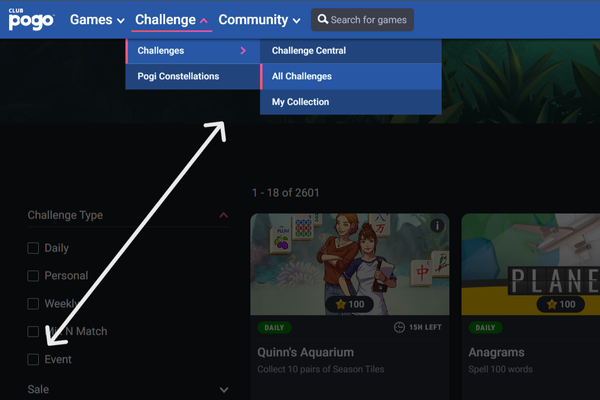The height and width of the screenshot is (400, 600).
Task: Tick the Event checkbox
Action: click(33, 359)
